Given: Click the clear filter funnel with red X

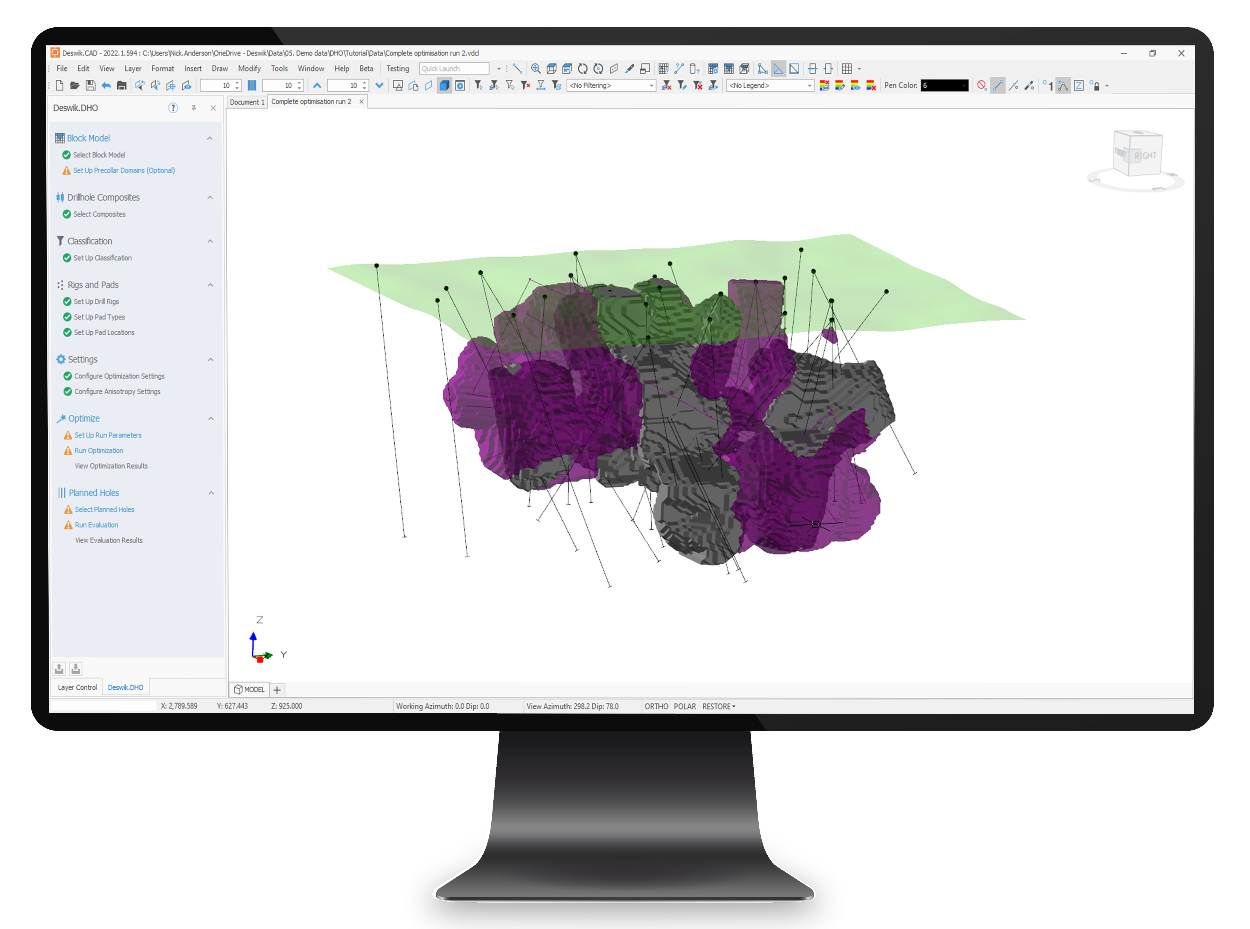Looking at the screenshot, I should click(526, 86).
